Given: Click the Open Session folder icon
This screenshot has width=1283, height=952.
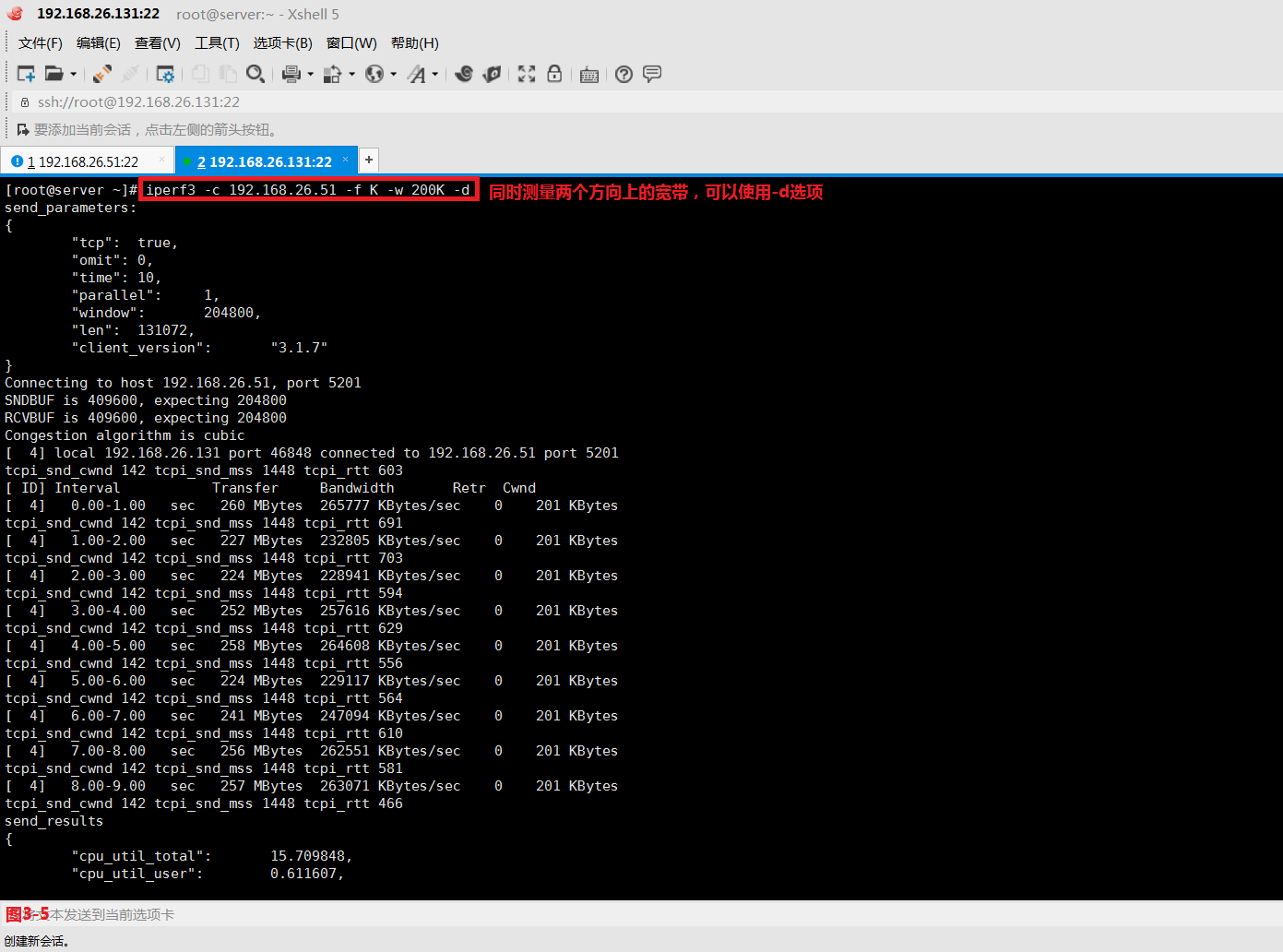Looking at the screenshot, I should pyautogui.click(x=54, y=74).
